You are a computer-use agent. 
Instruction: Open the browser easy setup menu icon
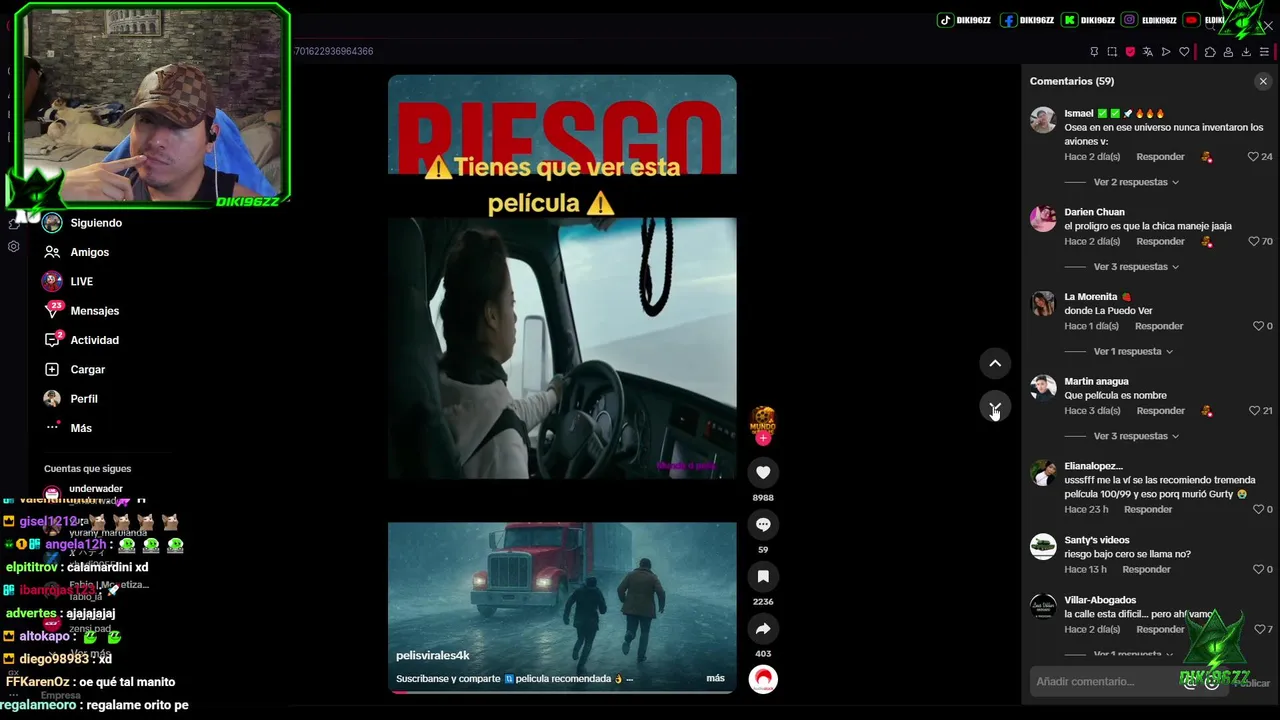pos(1264,52)
